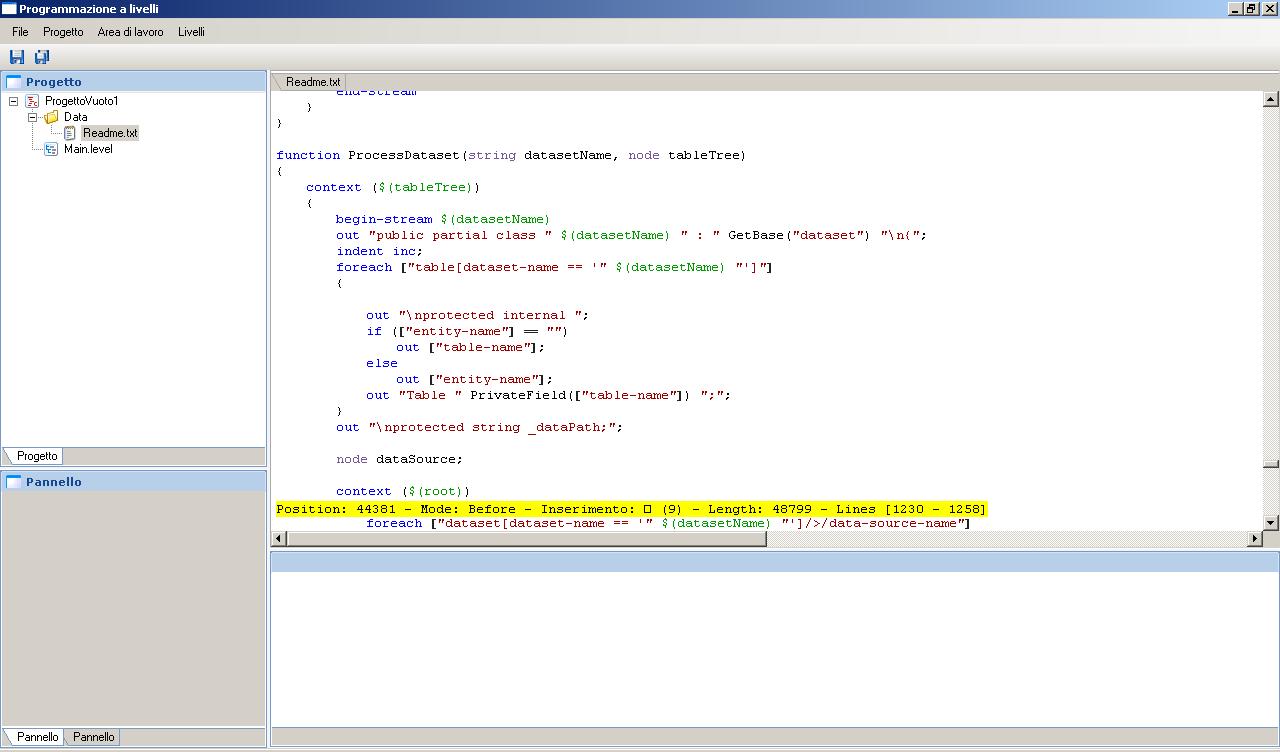Select Main.level in the project tree
The image size is (1280, 752).
coord(88,149)
